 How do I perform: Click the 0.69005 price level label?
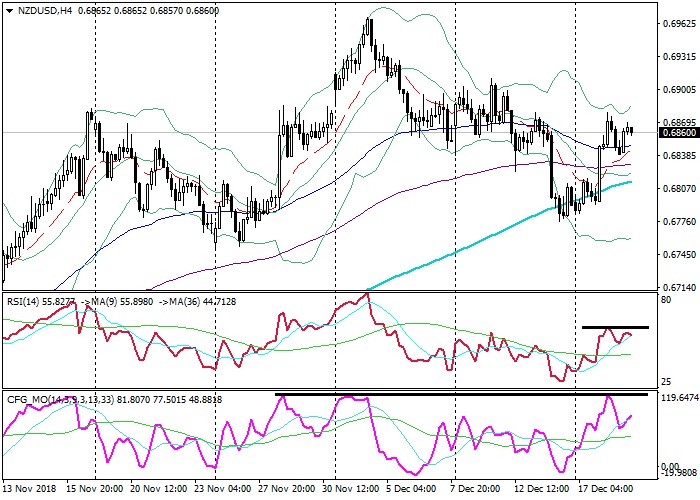pyautogui.click(x=677, y=89)
